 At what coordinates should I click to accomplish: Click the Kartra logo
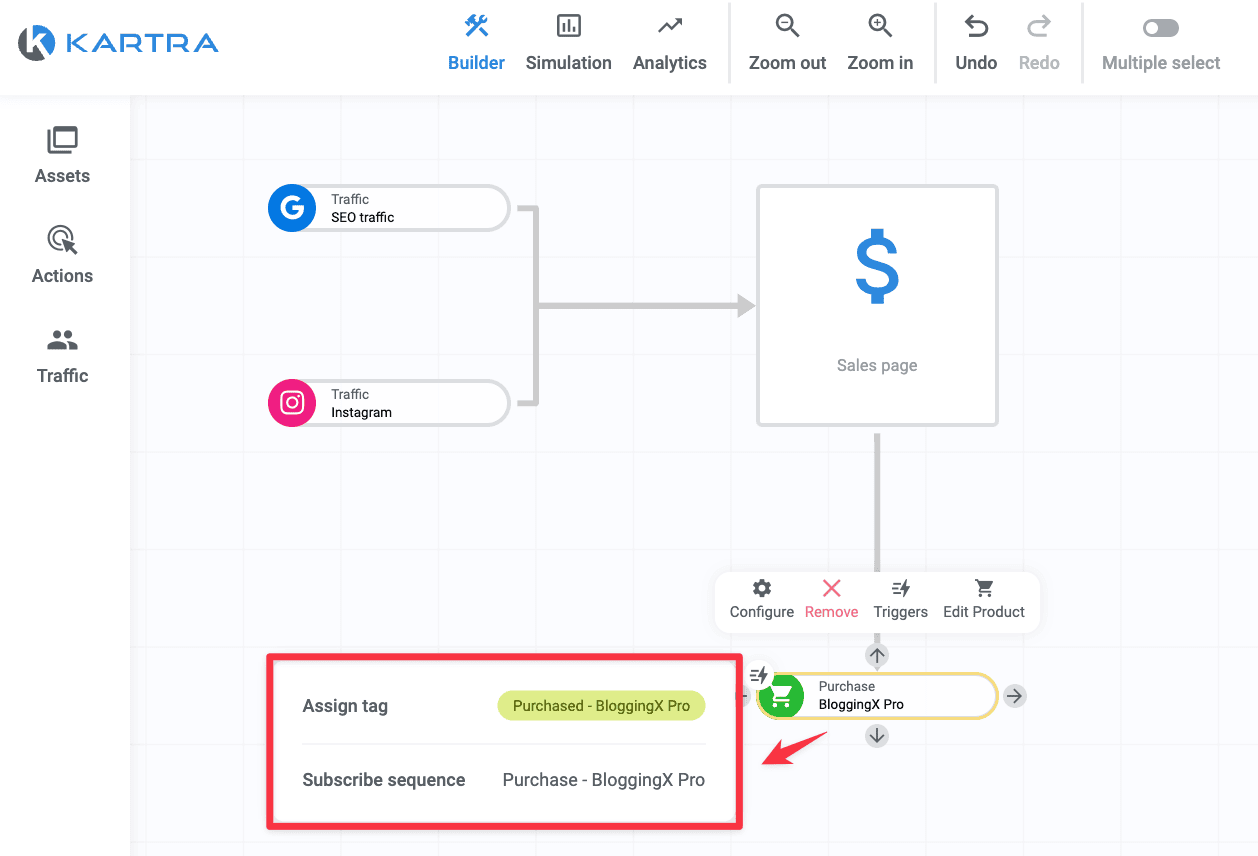pyautogui.click(x=118, y=42)
